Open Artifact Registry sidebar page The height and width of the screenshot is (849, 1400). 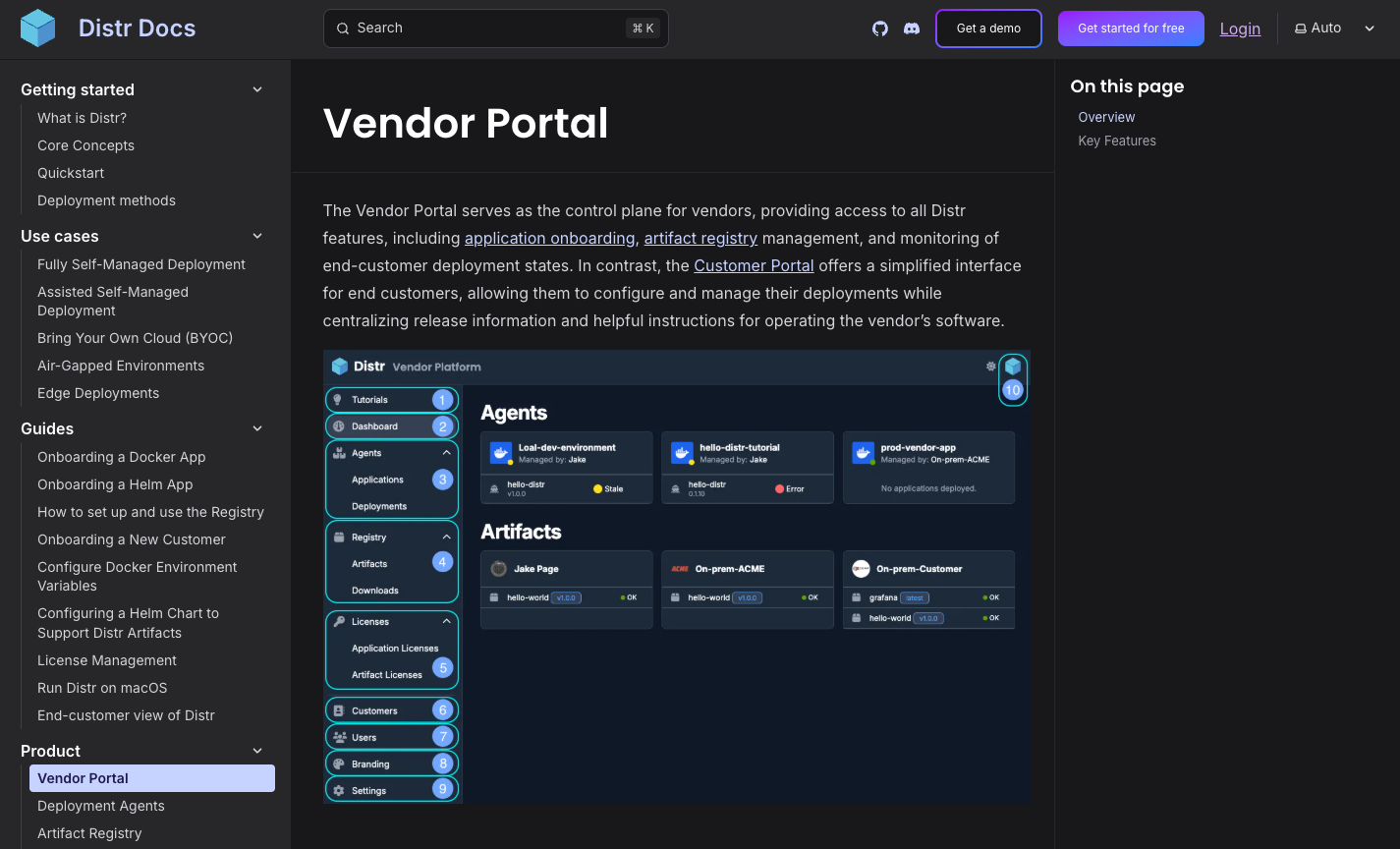[89, 833]
